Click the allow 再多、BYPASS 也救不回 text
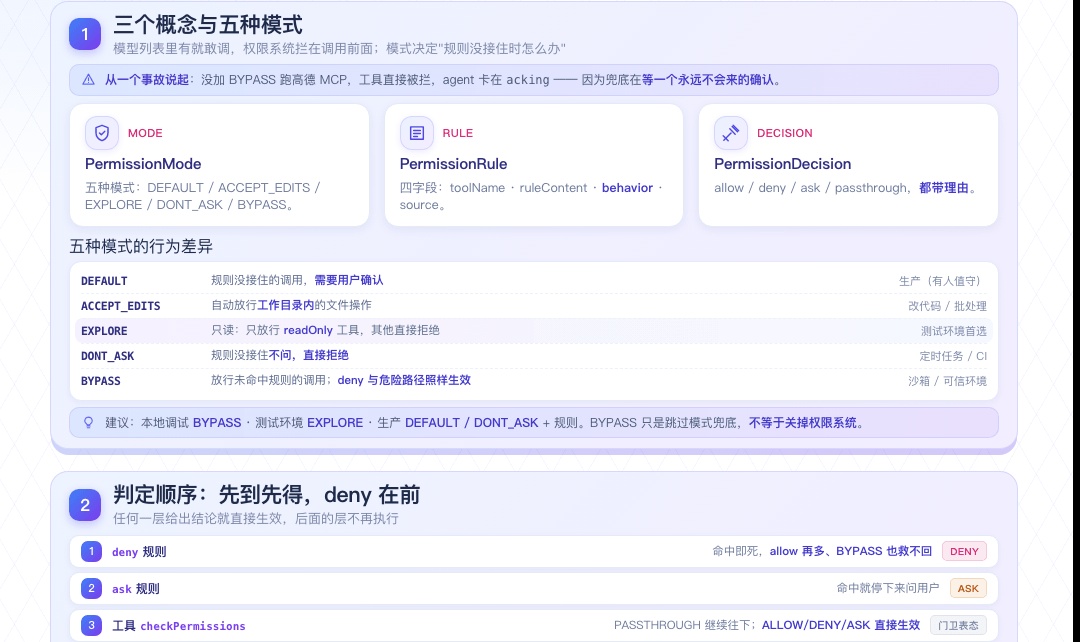The image size is (1080, 642). tap(850, 551)
